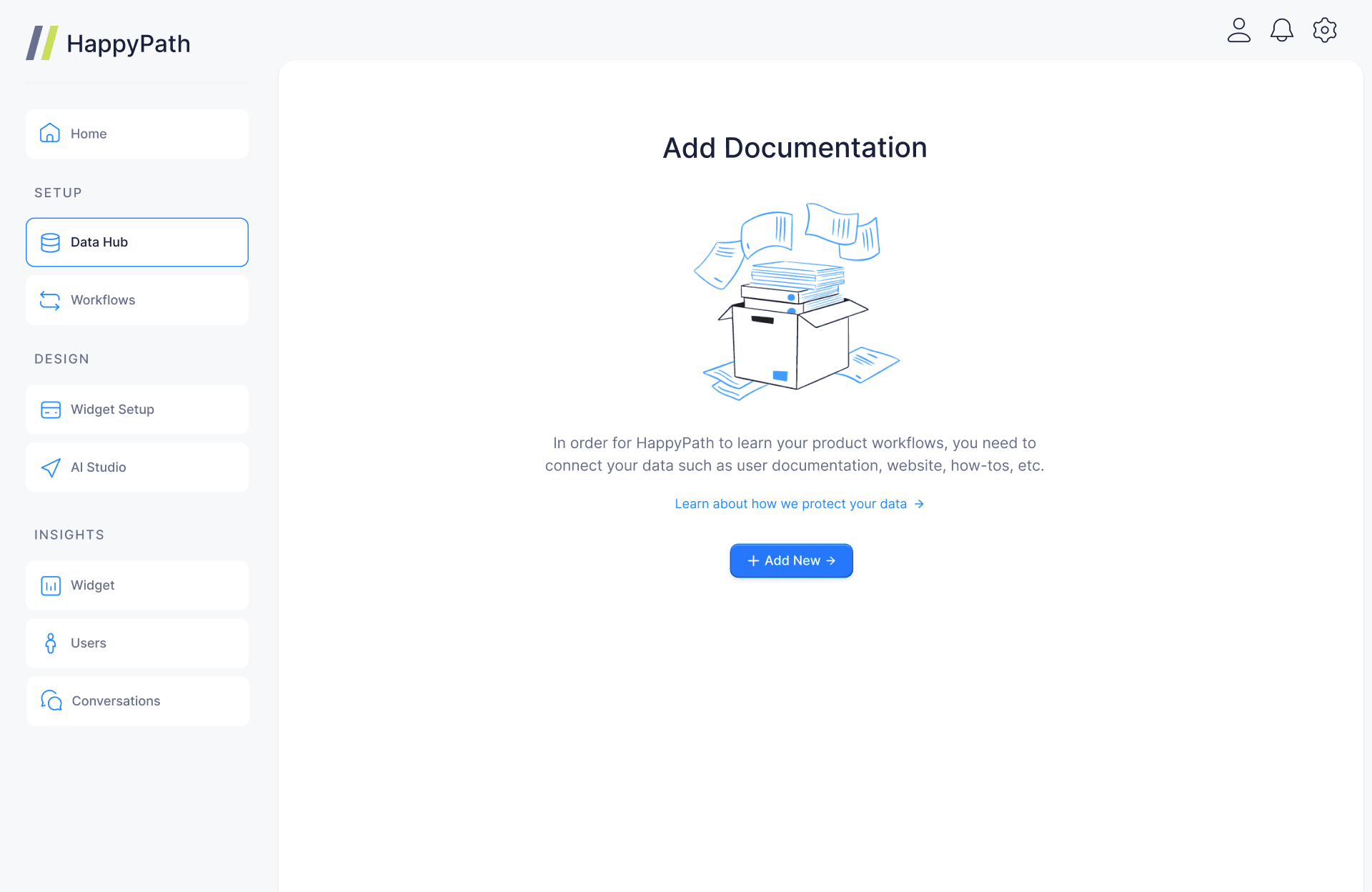Click the HappyPath logo mark
The height and width of the screenshot is (892, 1372).
(42, 43)
